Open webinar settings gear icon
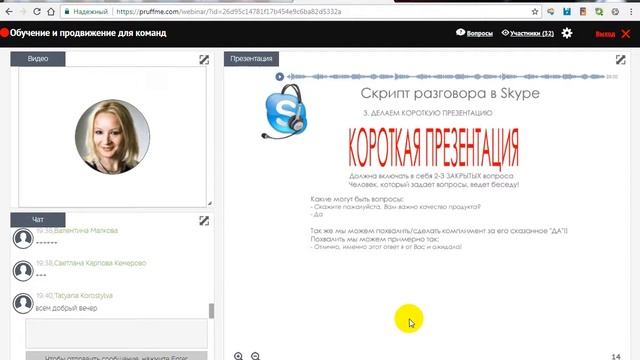The height and width of the screenshot is (360, 640). [567, 33]
